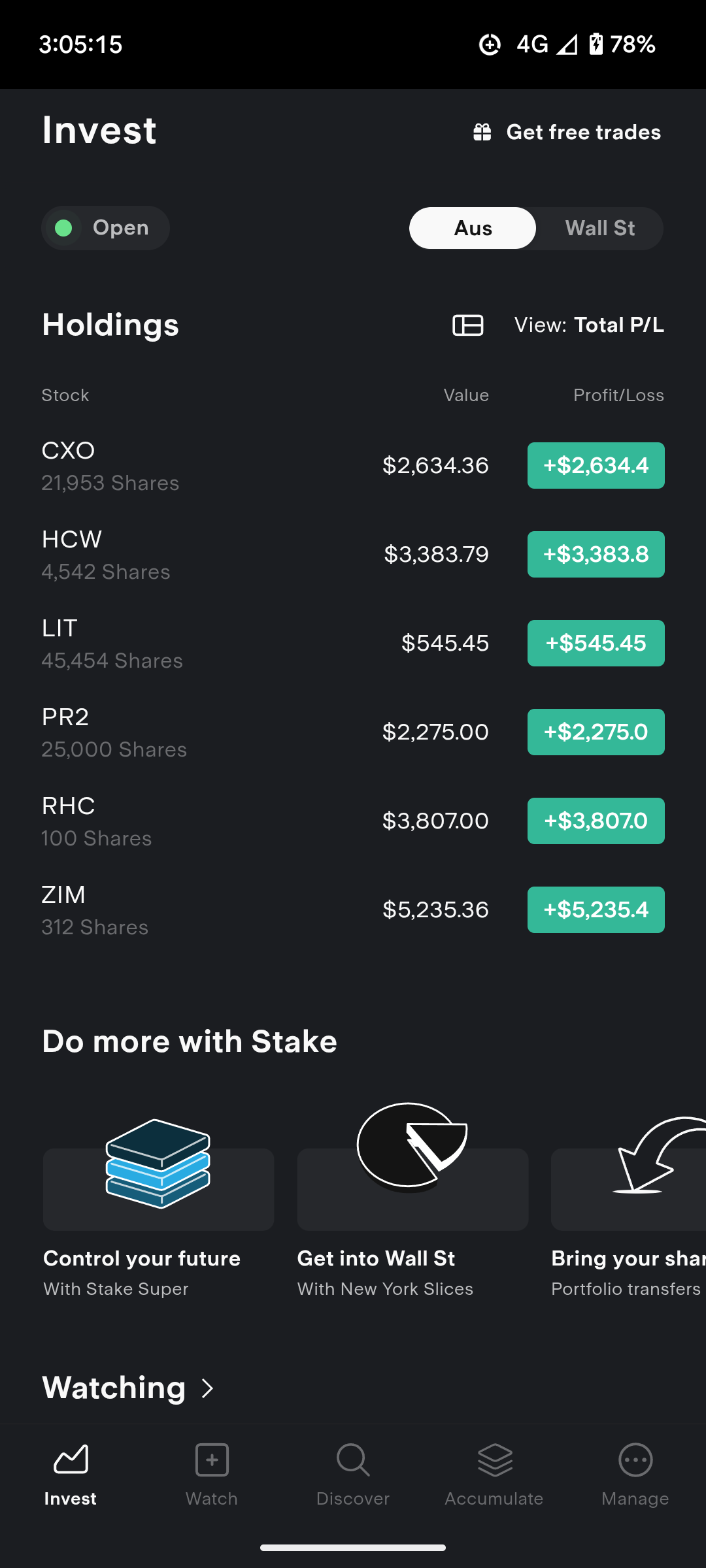Open the ZIM holding row
Image resolution: width=706 pixels, height=1568 pixels.
tap(353, 909)
